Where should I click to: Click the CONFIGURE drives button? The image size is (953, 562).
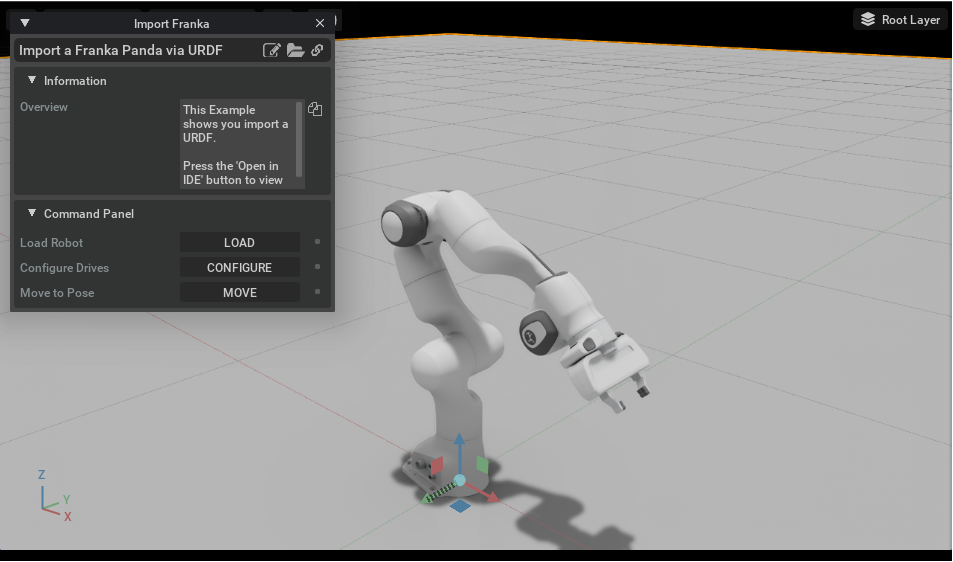pos(239,267)
